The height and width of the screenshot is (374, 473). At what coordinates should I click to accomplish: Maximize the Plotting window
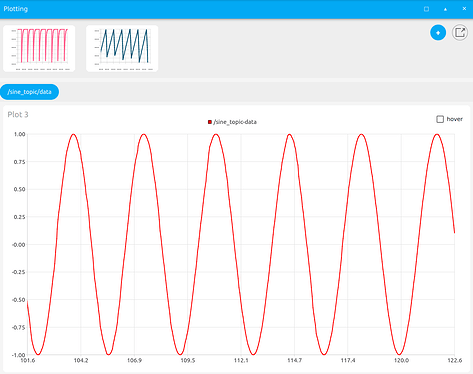click(x=426, y=9)
